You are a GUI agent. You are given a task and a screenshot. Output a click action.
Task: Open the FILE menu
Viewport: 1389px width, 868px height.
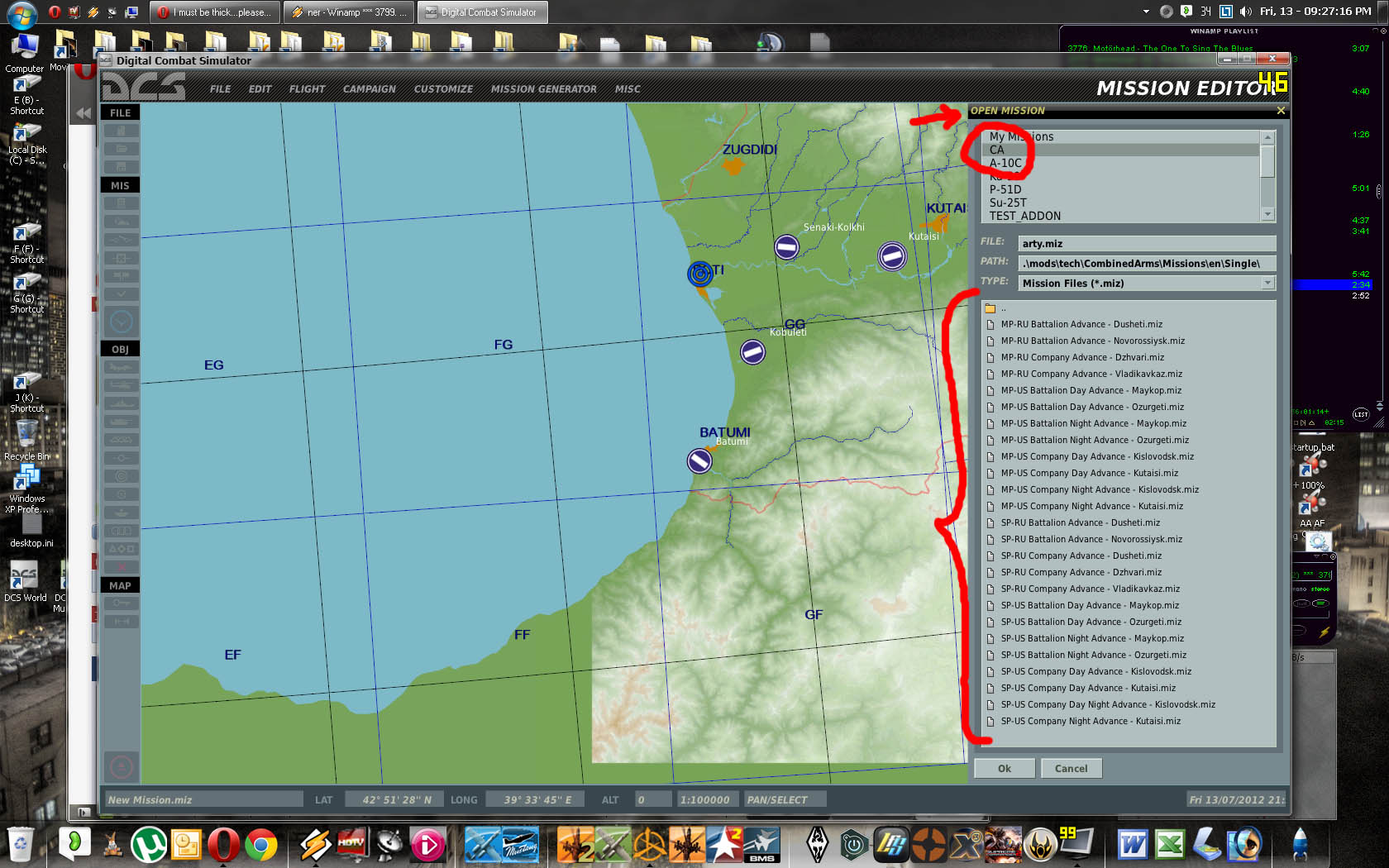click(221, 89)
